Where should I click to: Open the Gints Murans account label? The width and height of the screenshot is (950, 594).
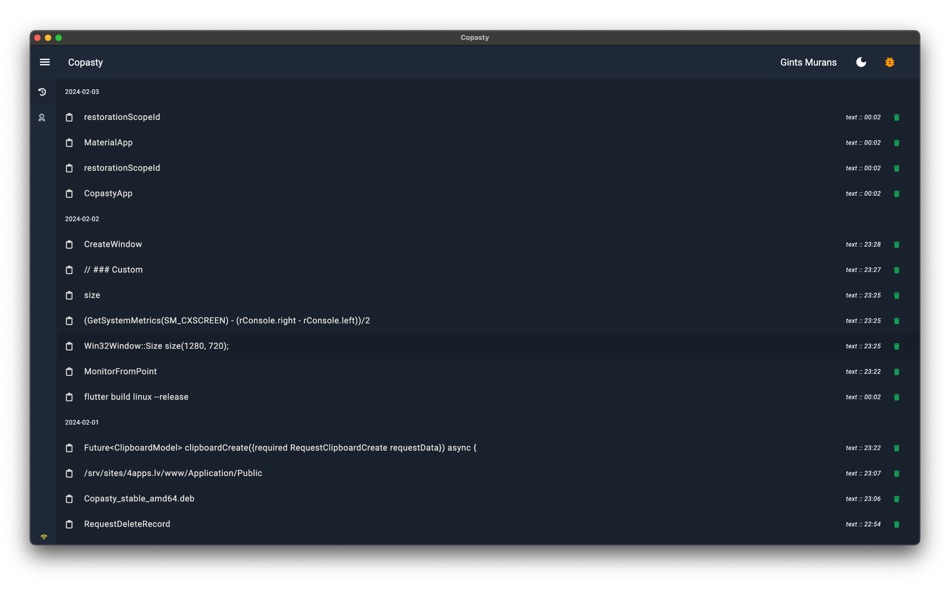tap(807, 62)
